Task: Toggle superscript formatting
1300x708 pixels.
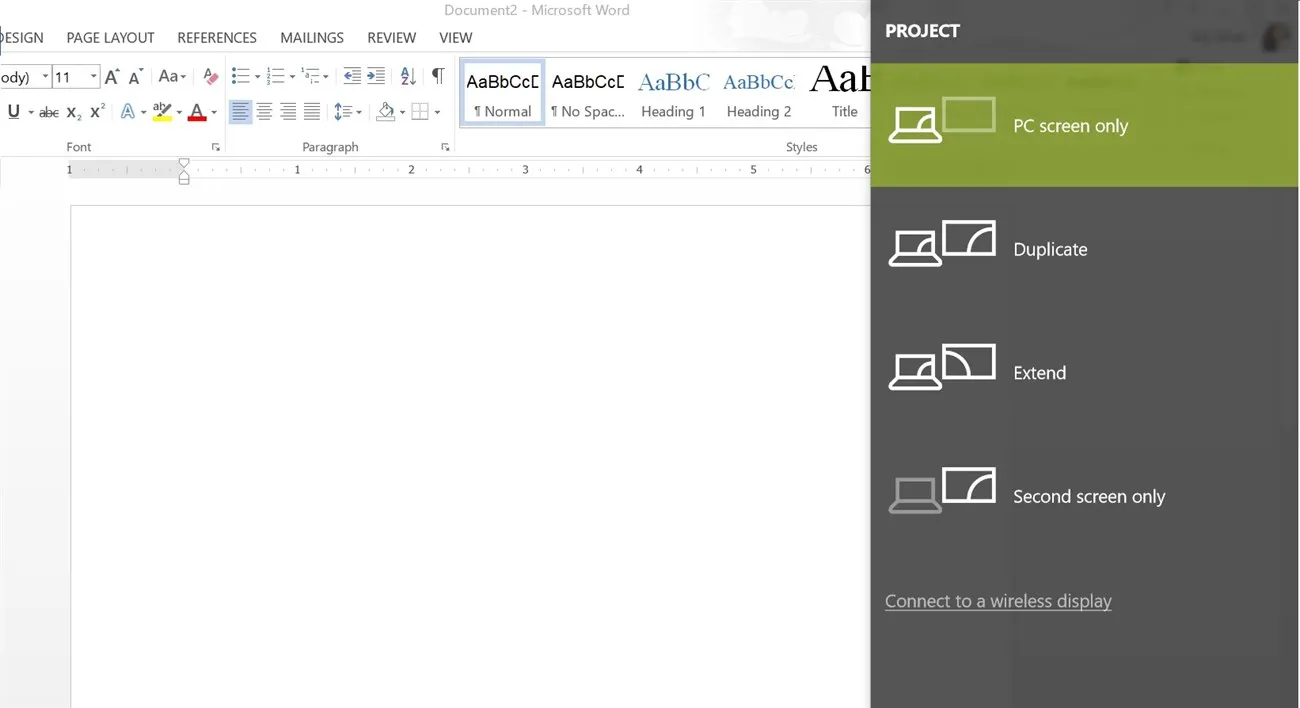Action: pos(97,112)
